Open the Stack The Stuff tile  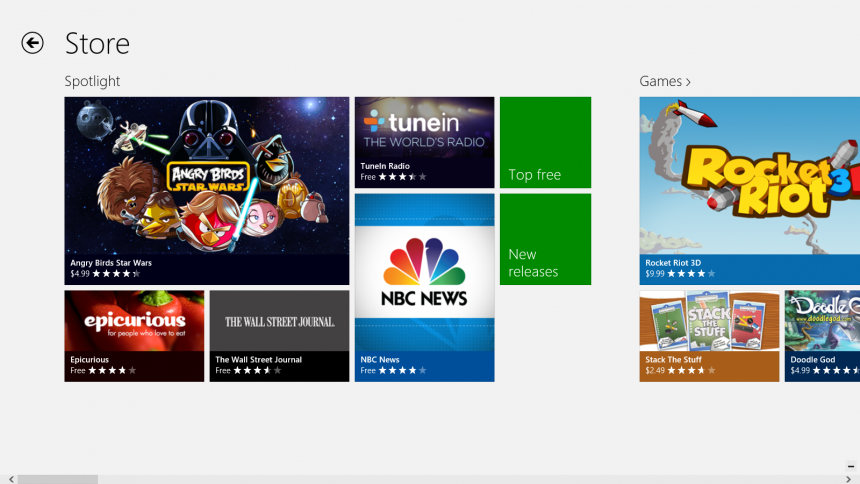pyautogui.click(x=709, y=336)
